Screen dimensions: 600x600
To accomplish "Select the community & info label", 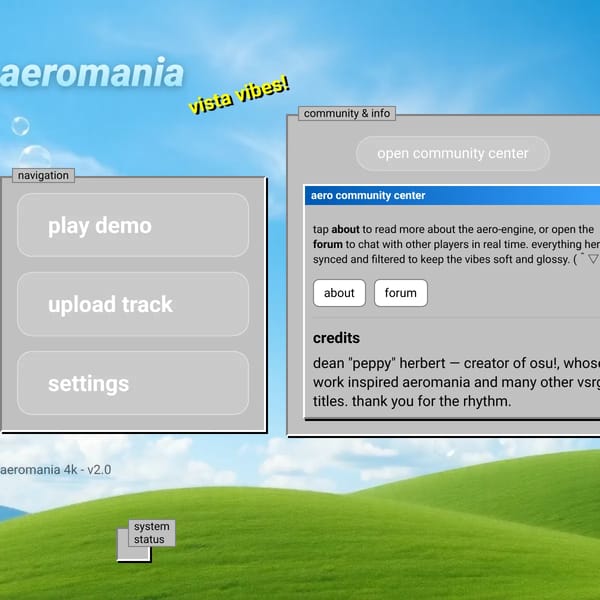I will coord(347,113).
